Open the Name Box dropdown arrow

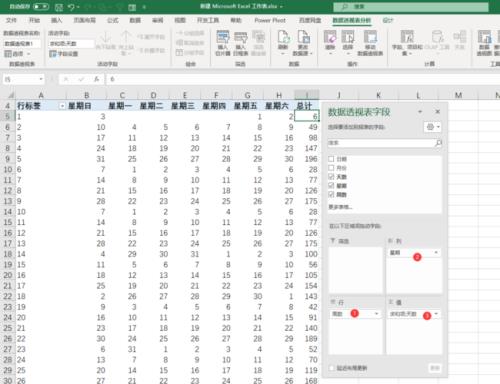41,79
